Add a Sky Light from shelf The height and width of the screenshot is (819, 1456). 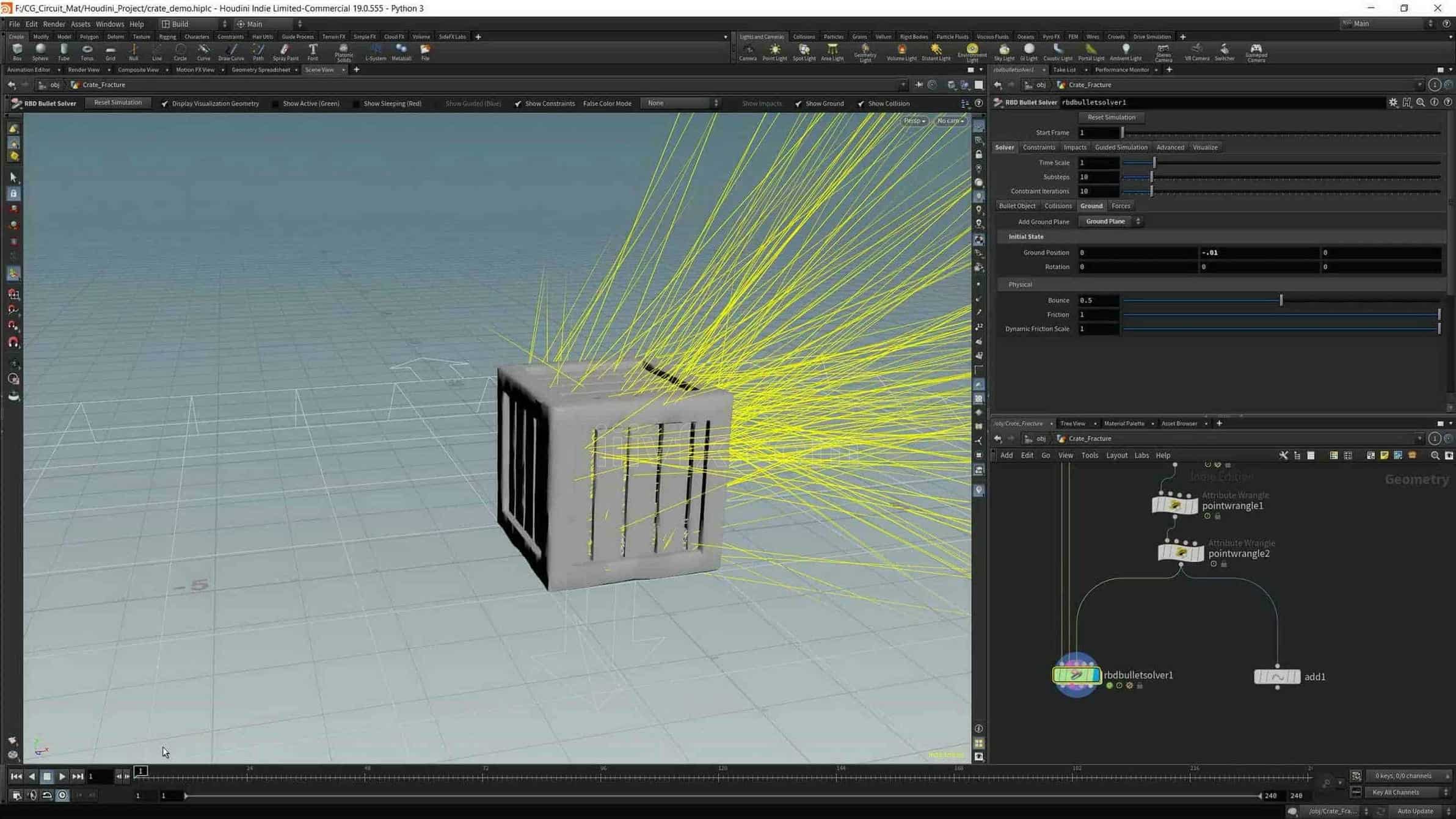(1004, 51)
